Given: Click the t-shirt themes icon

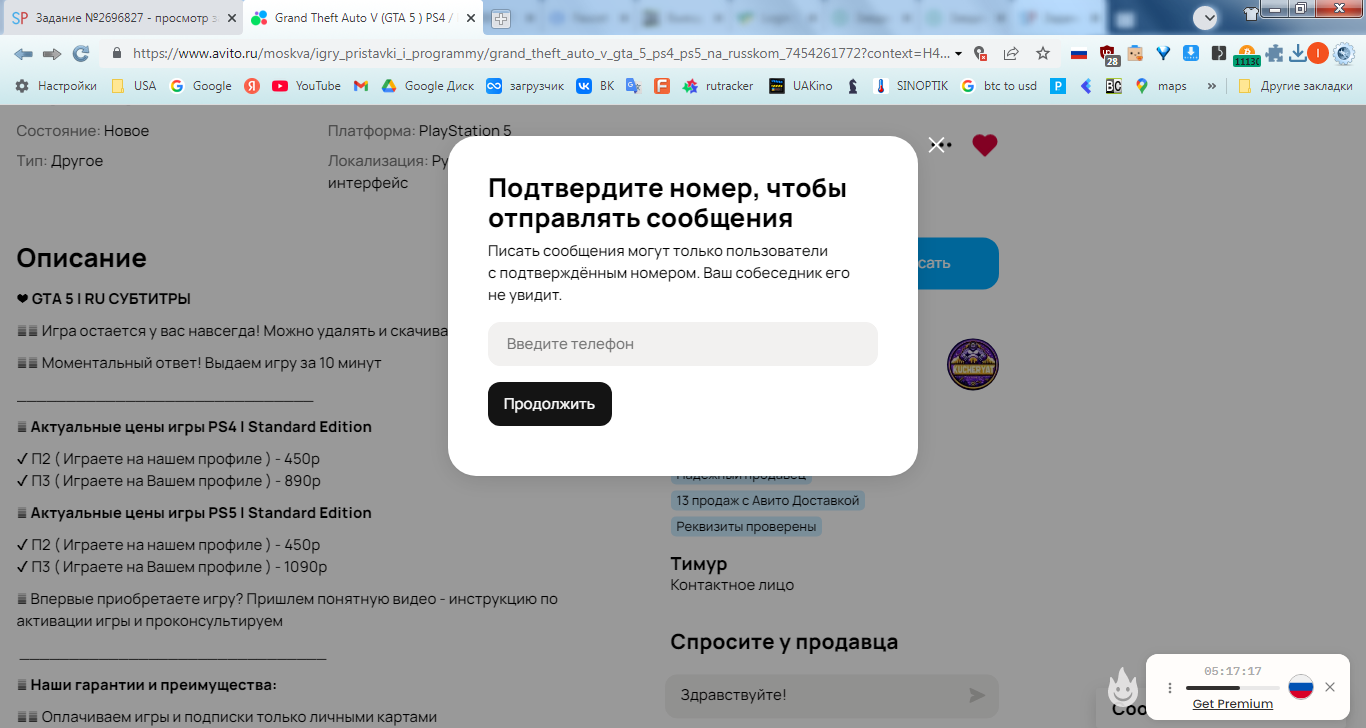Looking at the screenshot, I should point(1251,14).
